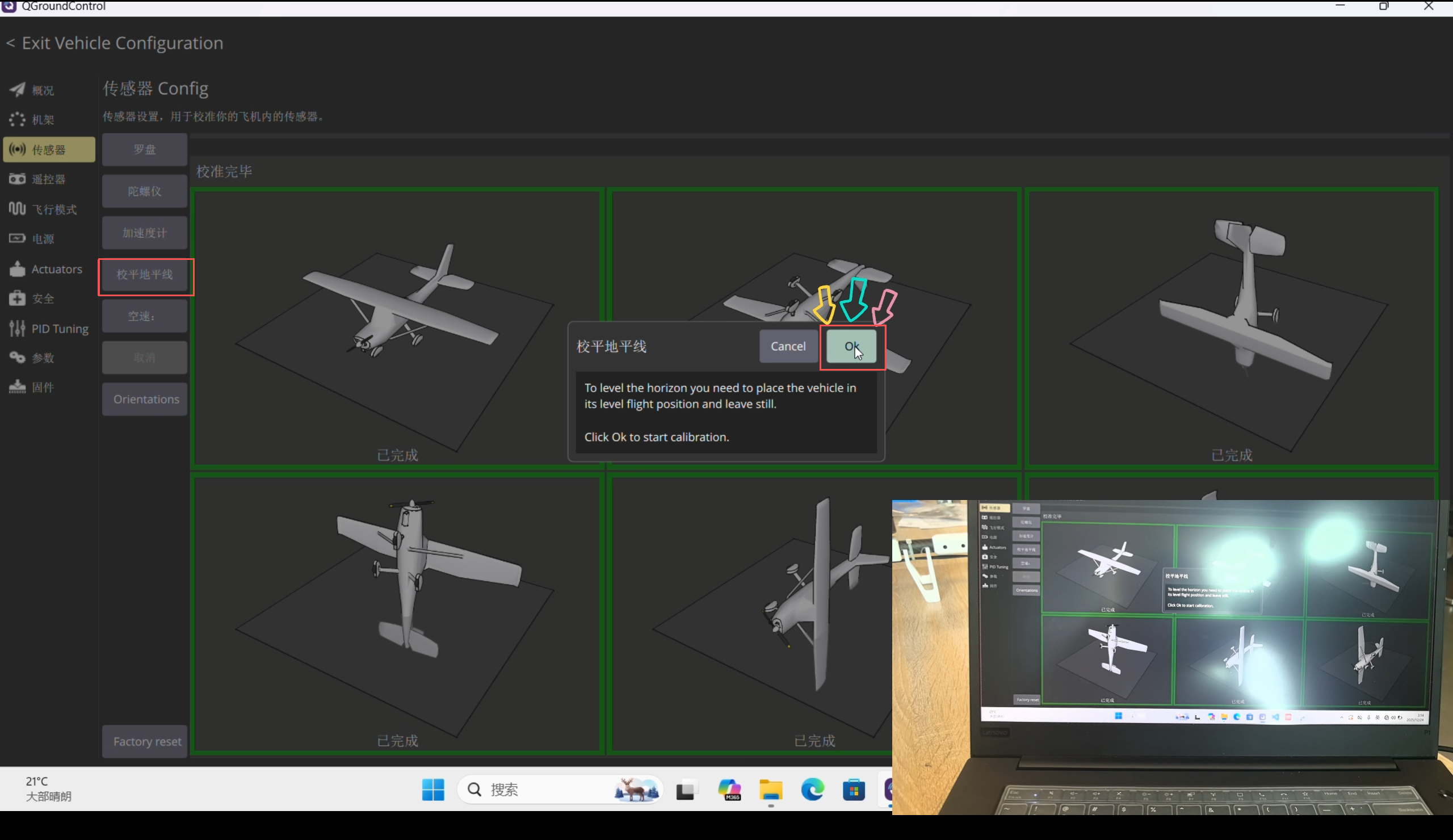1453x840 pixels.
Task: Cancel the 校平地平线 dialog
Action: (788, 346)
